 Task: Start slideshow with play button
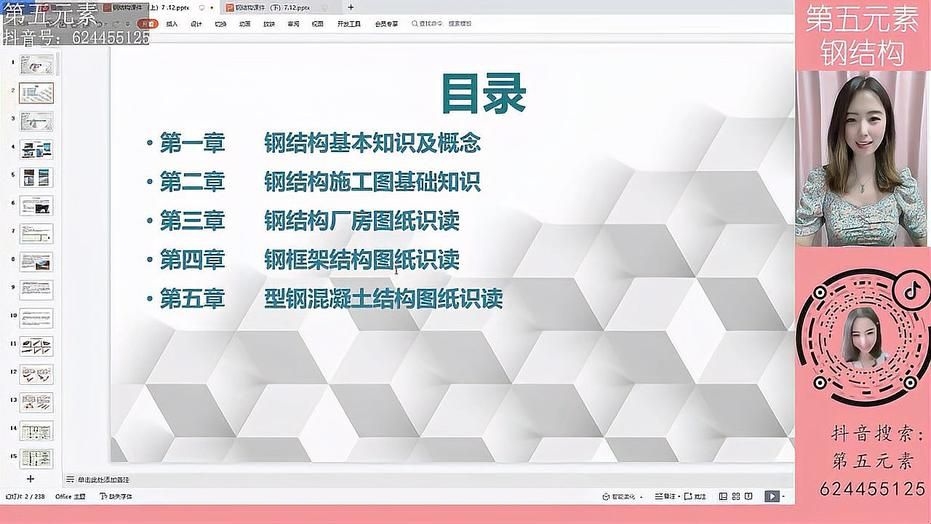coord(771,497)
